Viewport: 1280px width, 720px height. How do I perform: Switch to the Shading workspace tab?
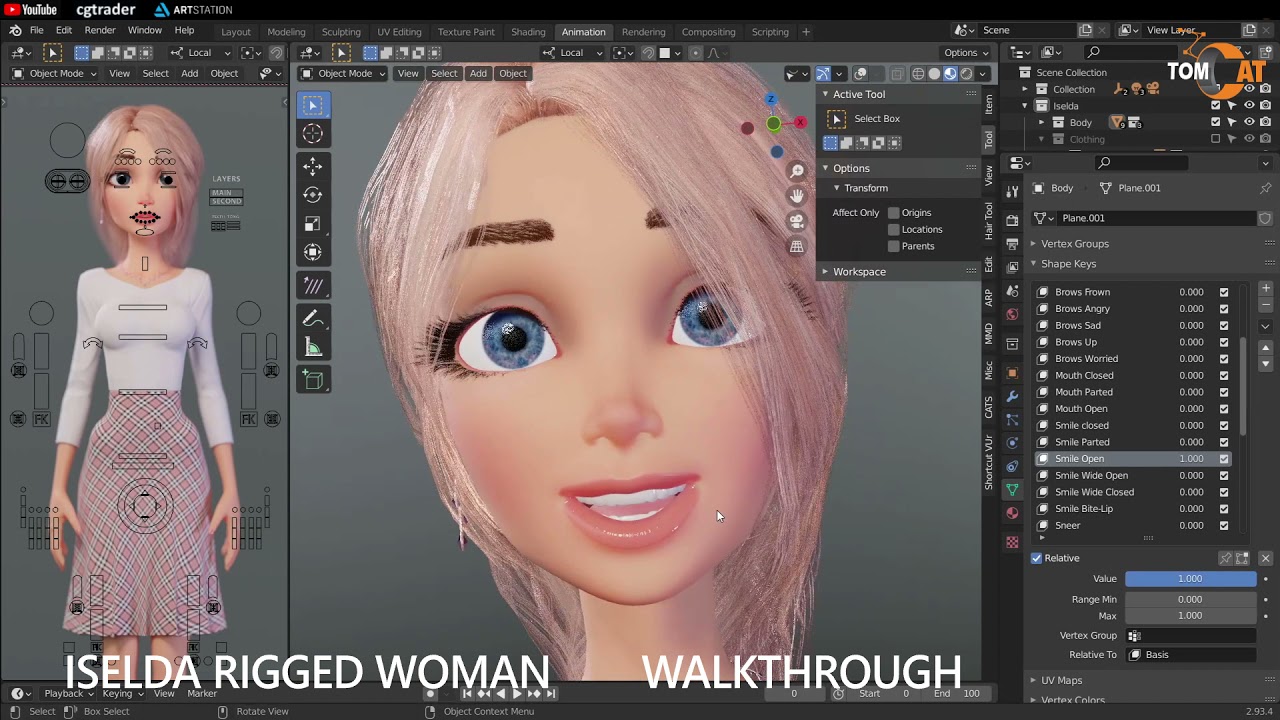point(528,32)
